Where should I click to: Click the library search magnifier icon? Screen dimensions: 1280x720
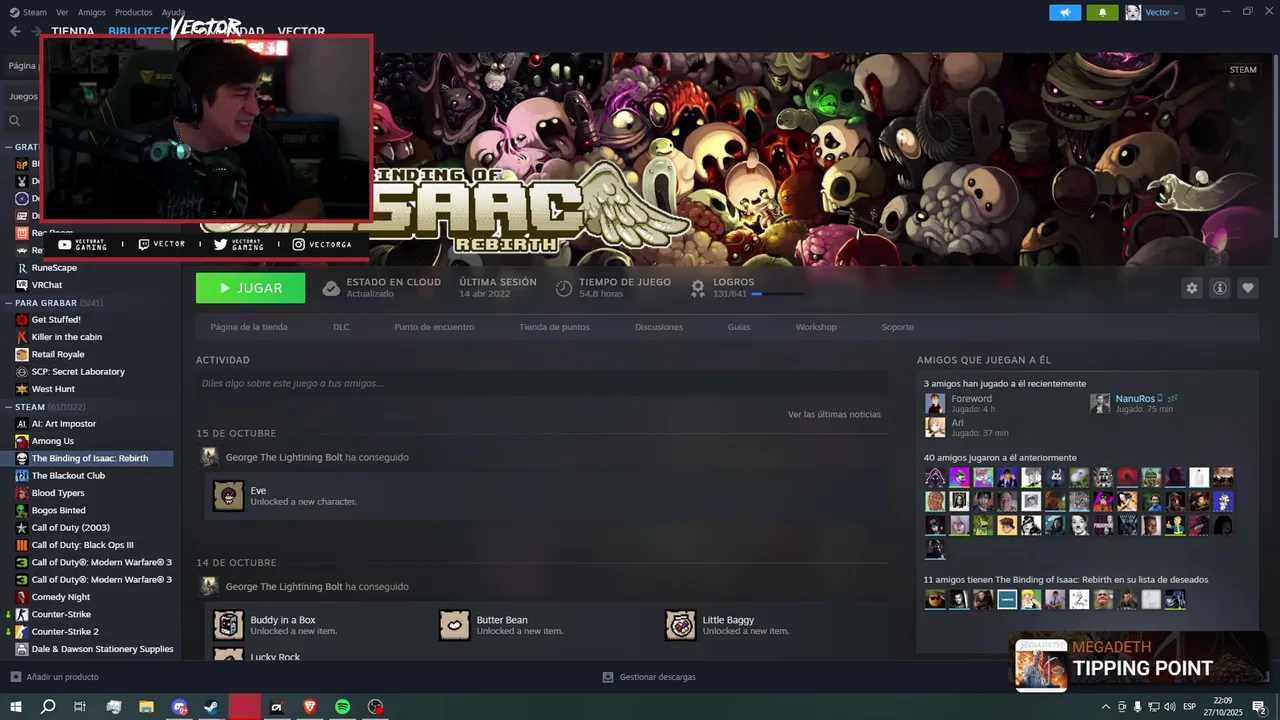pyautogui.click(x=15, y=121)
